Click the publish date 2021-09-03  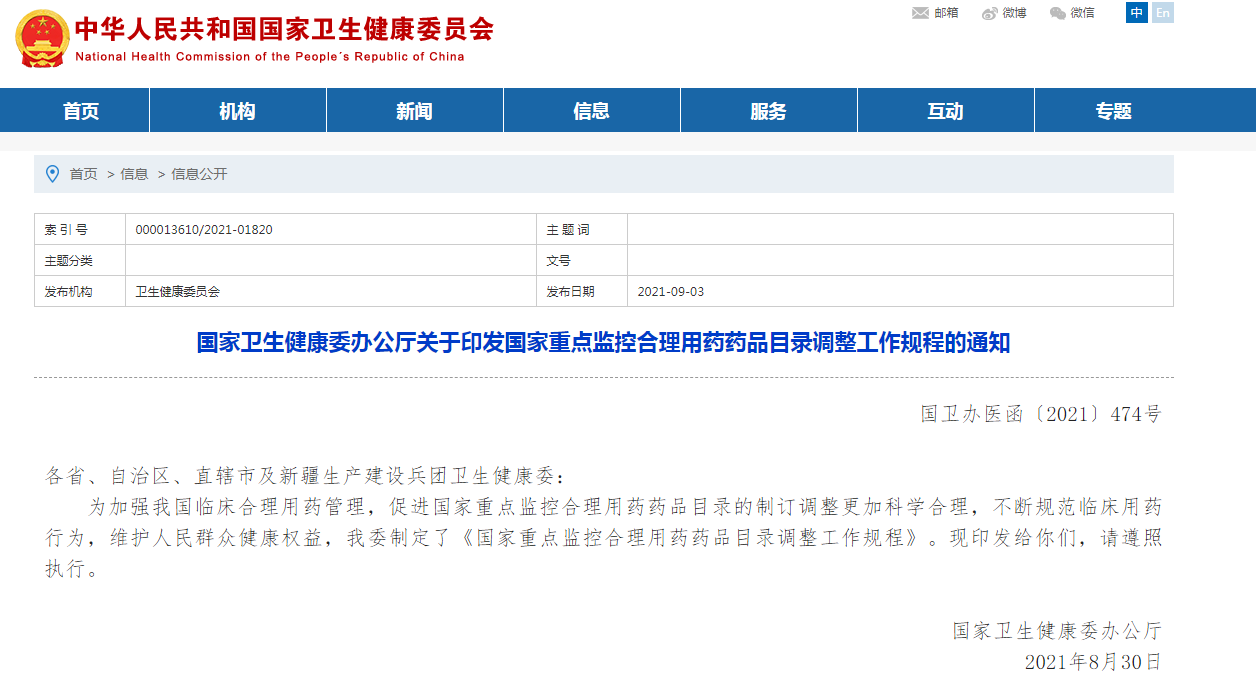pos(671,292)
